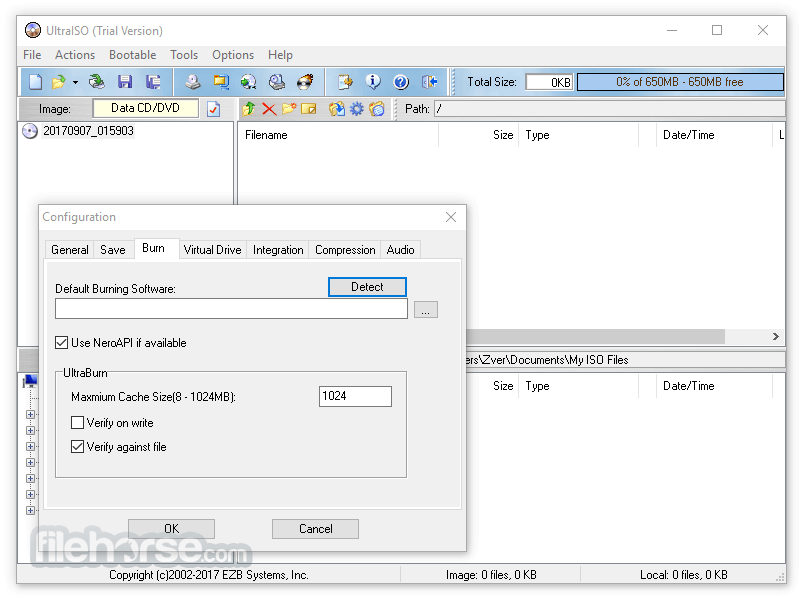Click the Maximum Cache Size field showing 1024

(355, 396)
